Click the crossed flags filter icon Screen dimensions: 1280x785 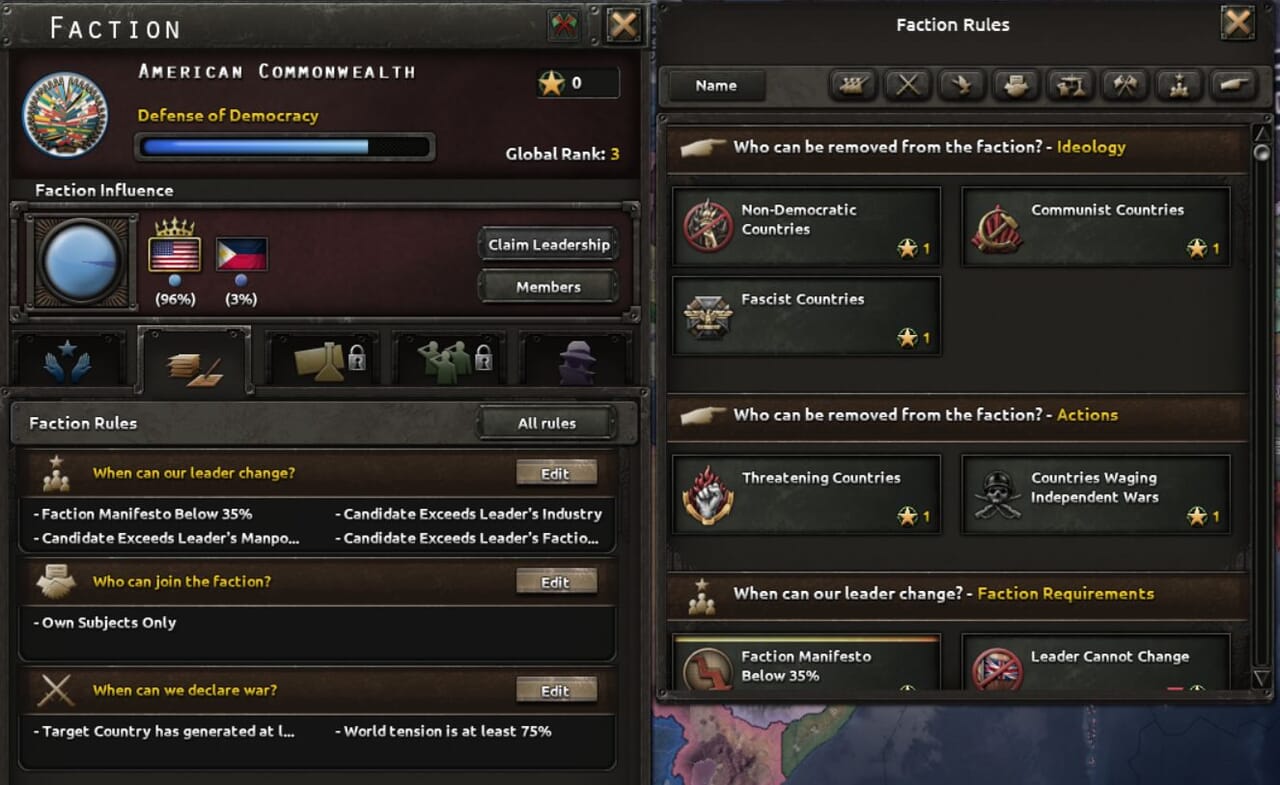coord(1124,86)
